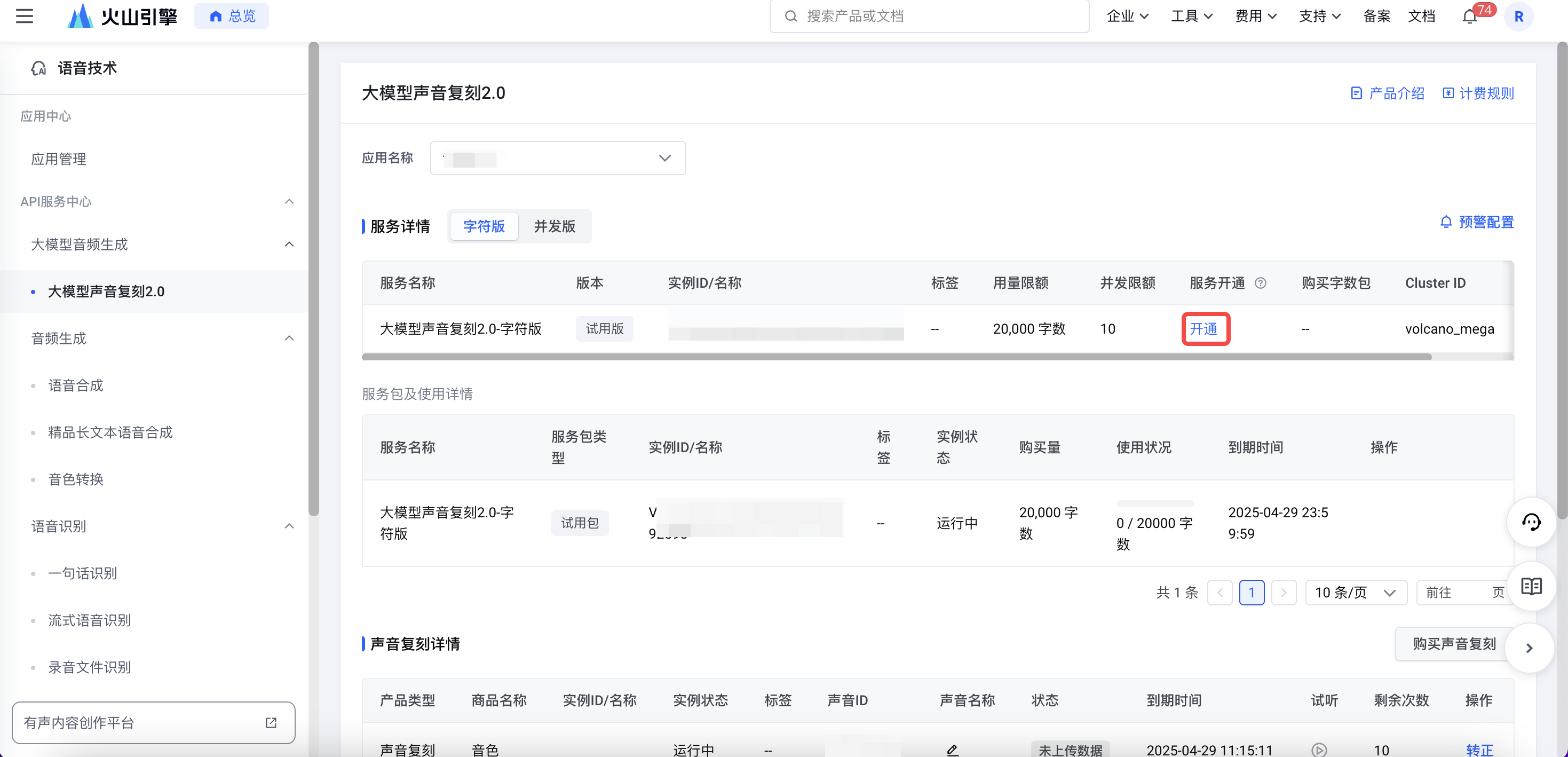Expand the 支持 dropdown menu
1568x757 pixels.
(x=1320, y=16)
